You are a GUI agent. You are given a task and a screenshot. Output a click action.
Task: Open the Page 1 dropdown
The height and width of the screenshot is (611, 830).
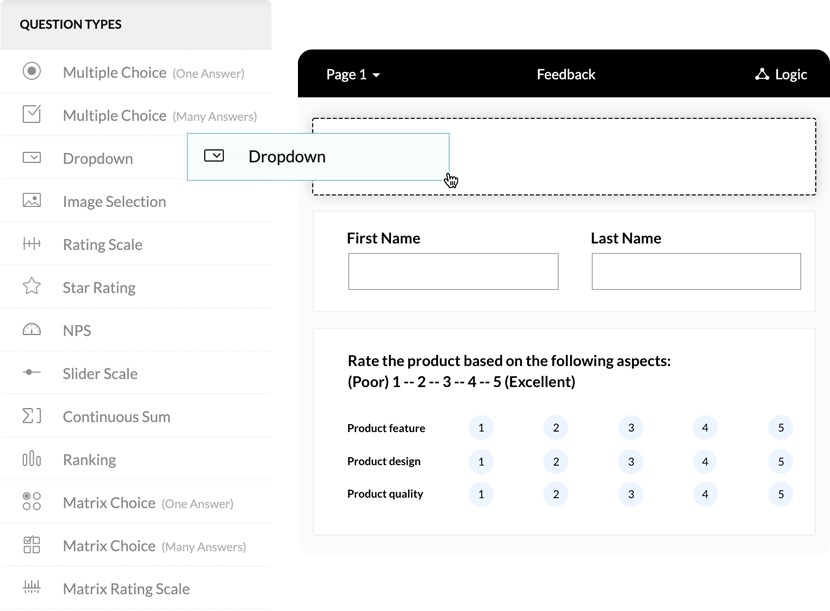click(353, 74)
